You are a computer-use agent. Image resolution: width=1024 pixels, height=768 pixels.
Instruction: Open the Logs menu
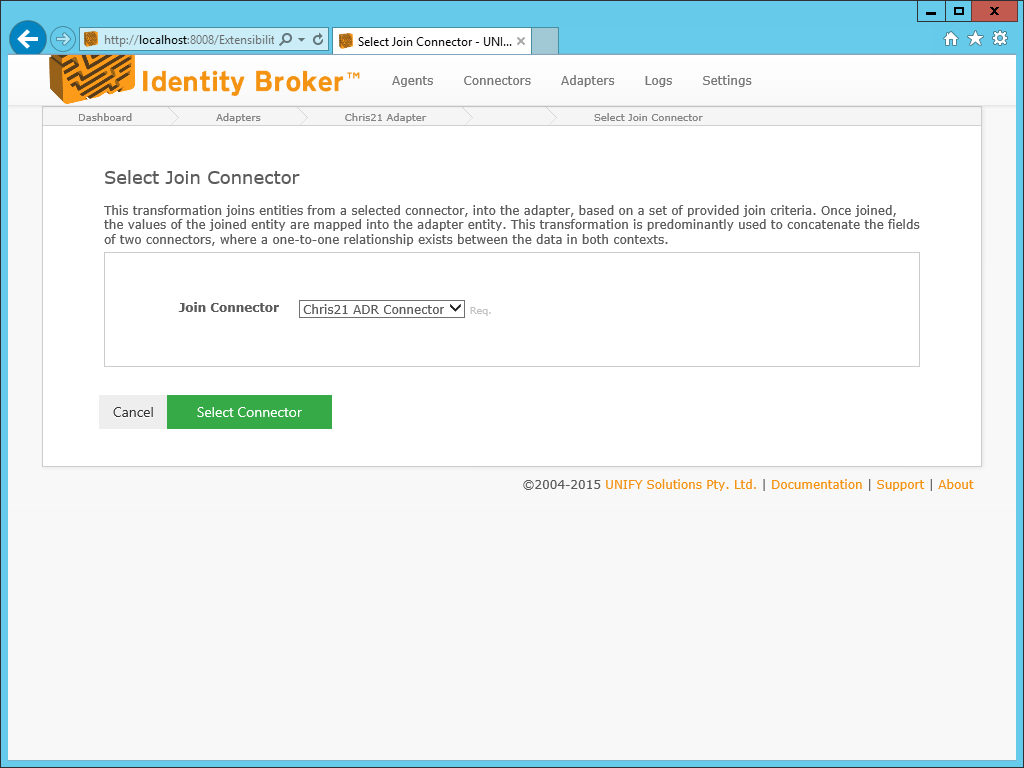pos(658,80)
